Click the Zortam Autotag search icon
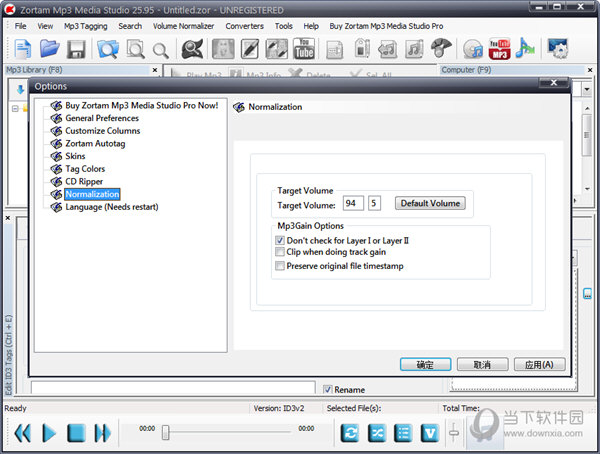600x454 pixels. coord(192,49)
